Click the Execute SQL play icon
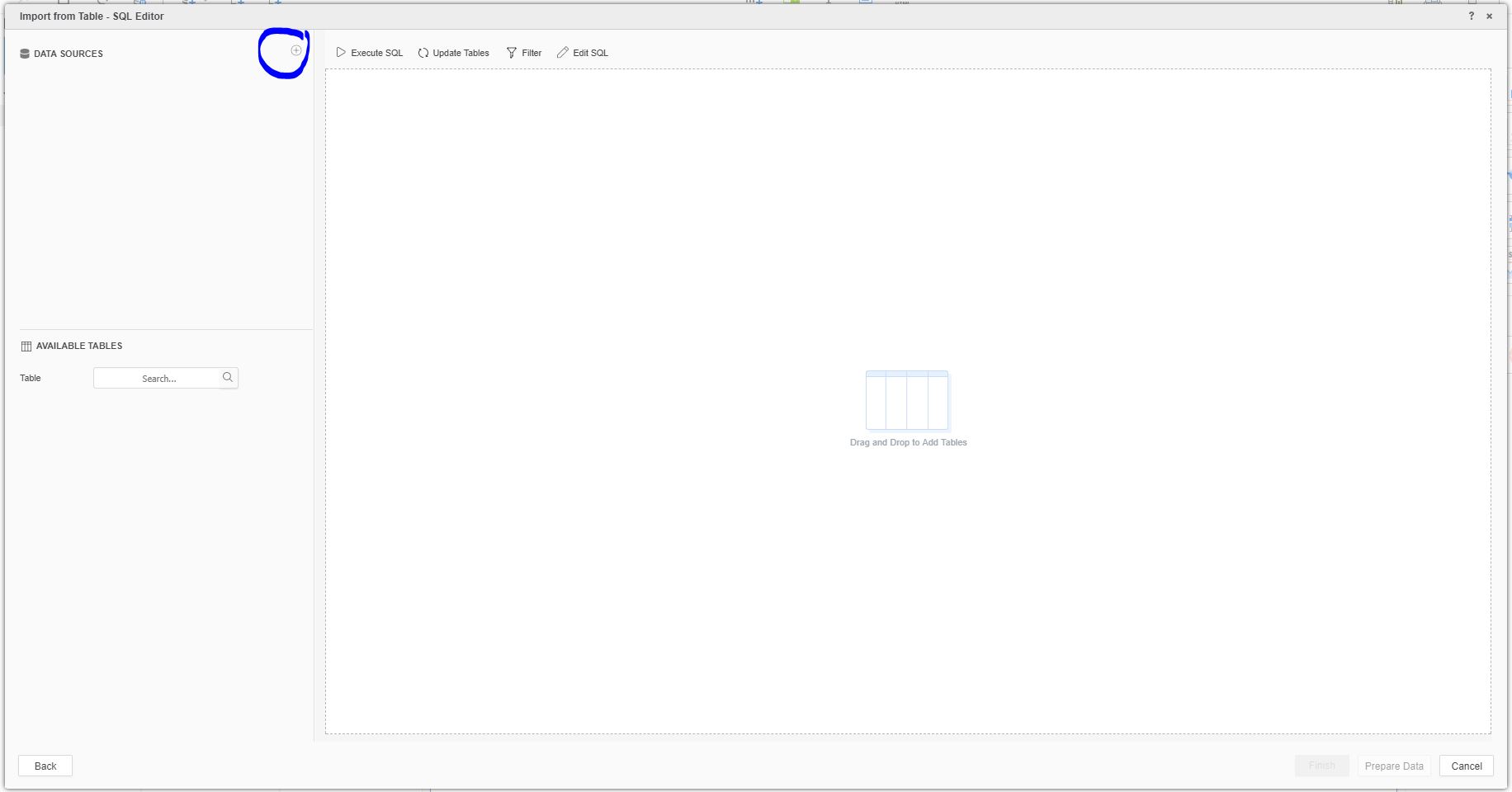This screenshot has width=1512, height=792. coord(341,52)
